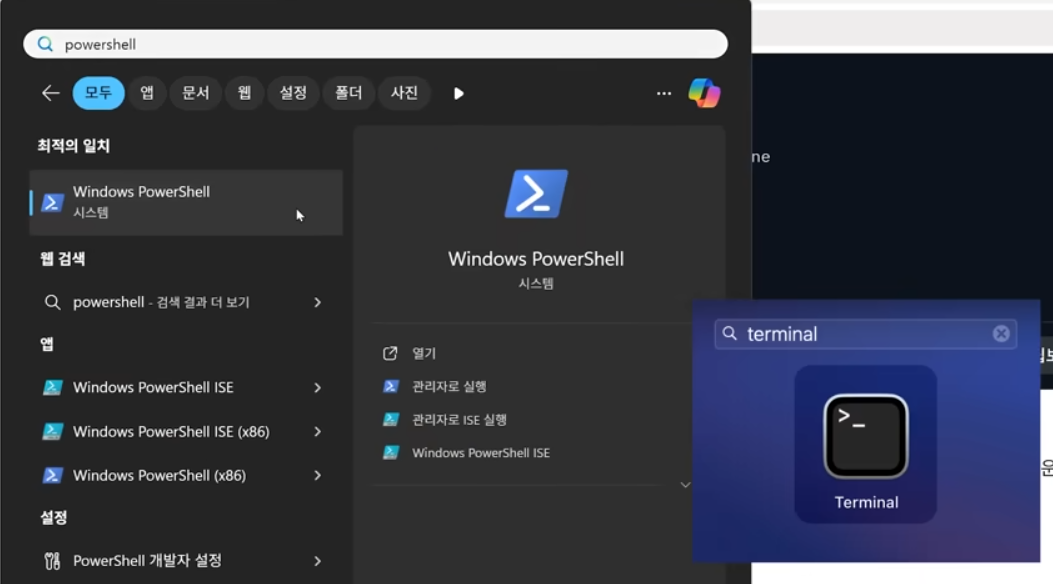The width and height of the screenshot is (1053, 584).
Task: Expand chevron for PowerShell 개발자 설정
Action: point(318,561)
